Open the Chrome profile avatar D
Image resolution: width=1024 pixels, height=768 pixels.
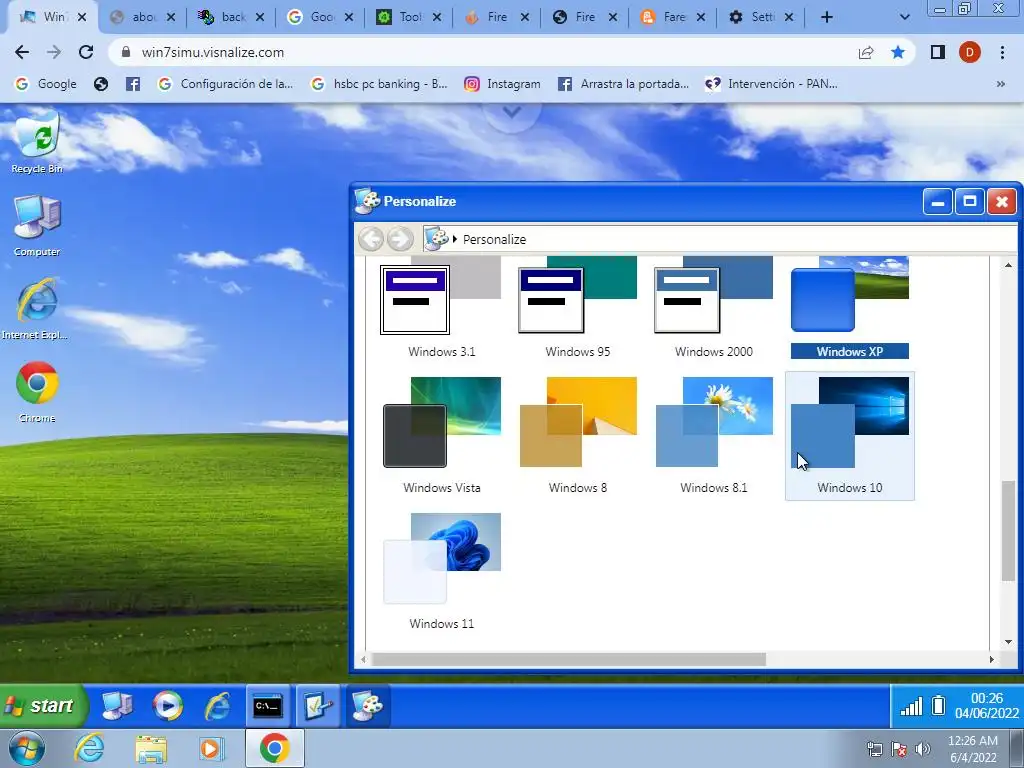(970, 52)
